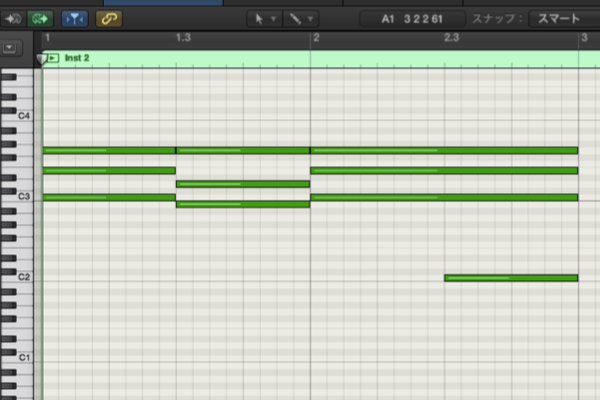Screen dimensions: 600x400
Task: Click ruler marker 2.3
Action: click(x=451, y=38)
